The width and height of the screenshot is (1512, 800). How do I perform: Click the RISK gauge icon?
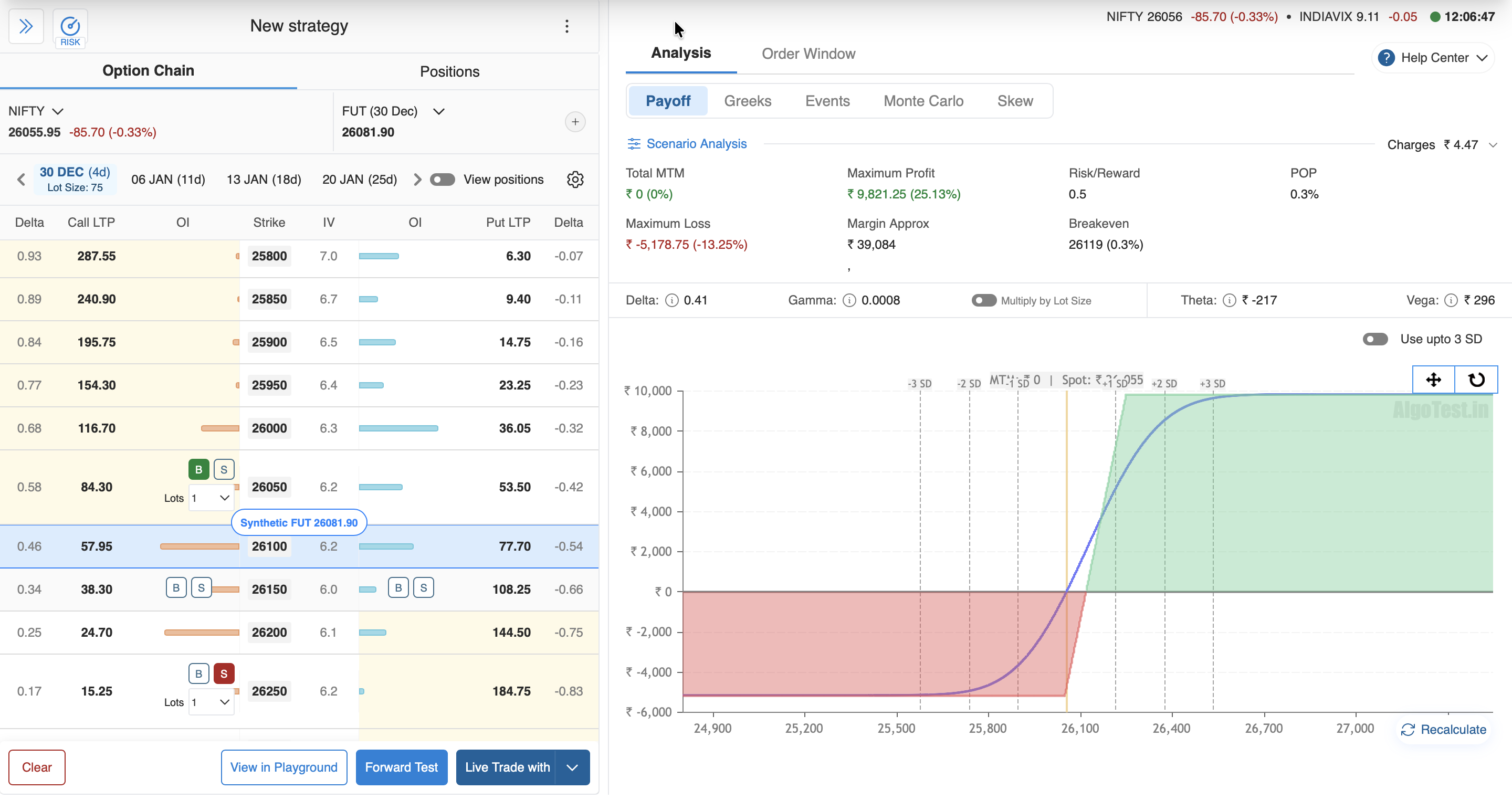pyautogui.click(x=70, y=27)
